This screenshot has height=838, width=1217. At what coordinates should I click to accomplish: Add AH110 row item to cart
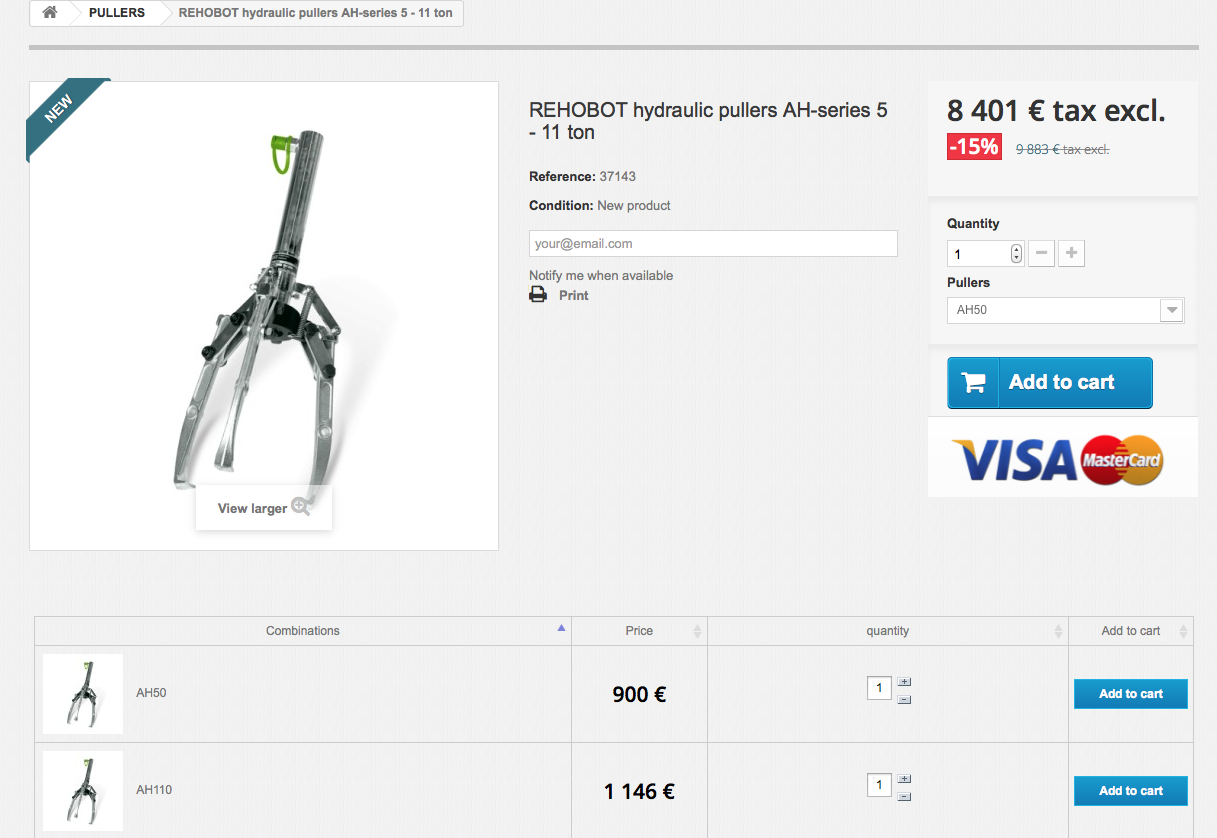[x=1131, y=791]
